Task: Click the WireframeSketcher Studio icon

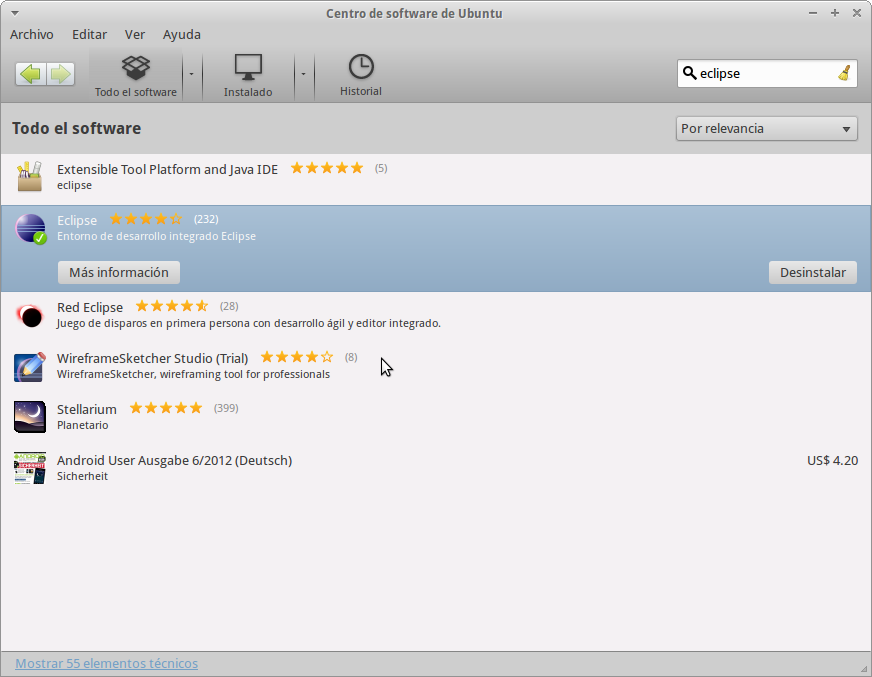Action: pyautogui.click(x=30, y=366)
